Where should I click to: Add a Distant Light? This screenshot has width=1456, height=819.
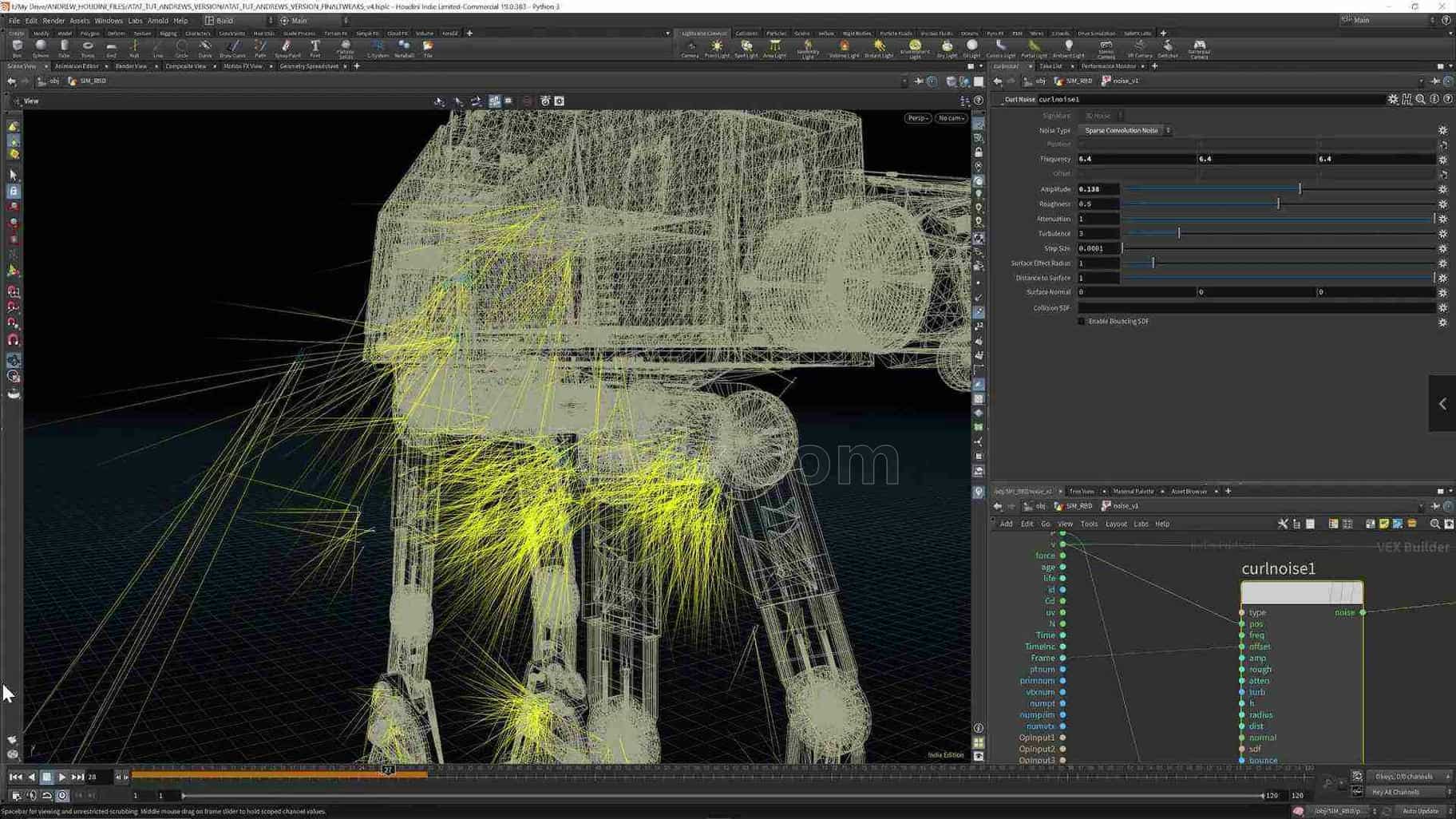[x=879, y=49]
